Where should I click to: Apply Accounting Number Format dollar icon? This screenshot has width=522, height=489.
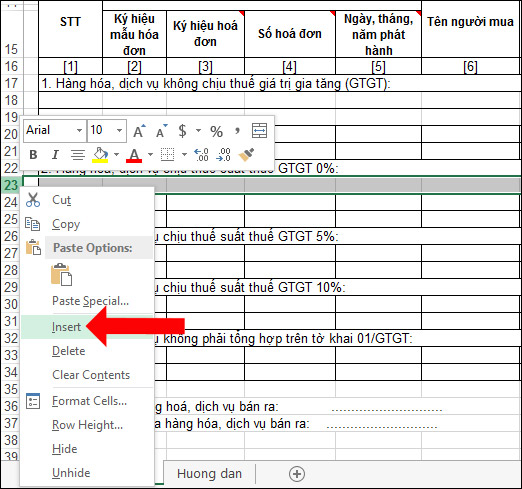tap(182, 131)
